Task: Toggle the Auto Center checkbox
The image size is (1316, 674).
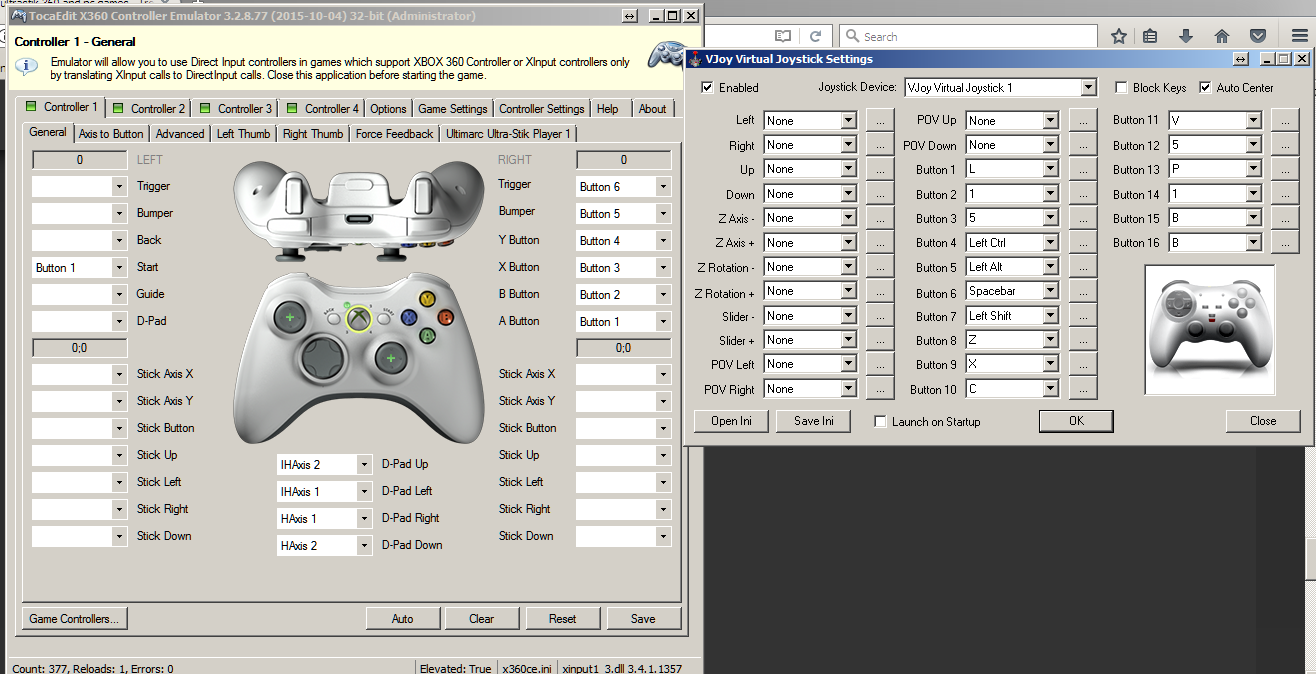Action: click(1205, 88)
